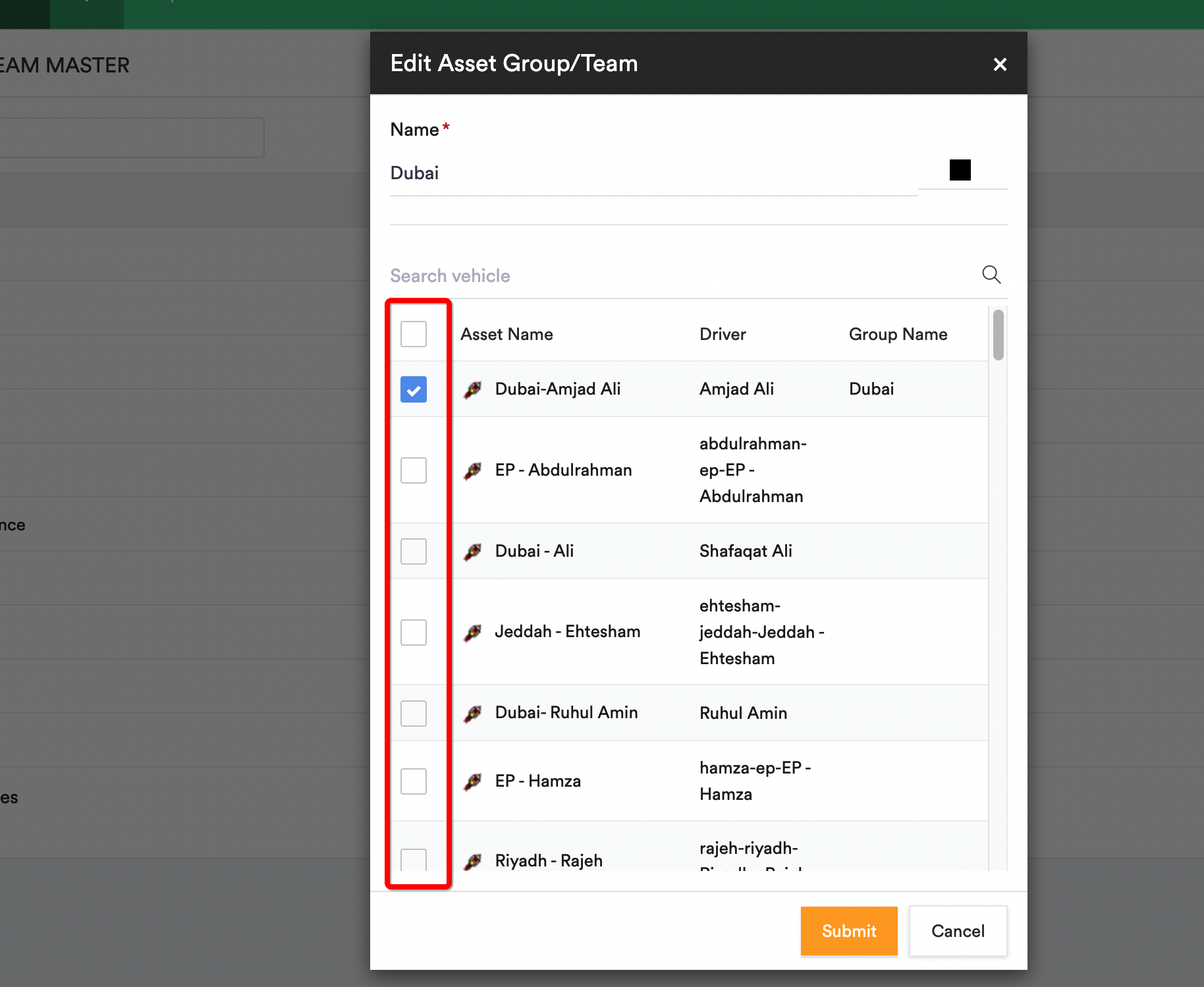Click the input field in the background Team Master page

click(x=132, y=138)
